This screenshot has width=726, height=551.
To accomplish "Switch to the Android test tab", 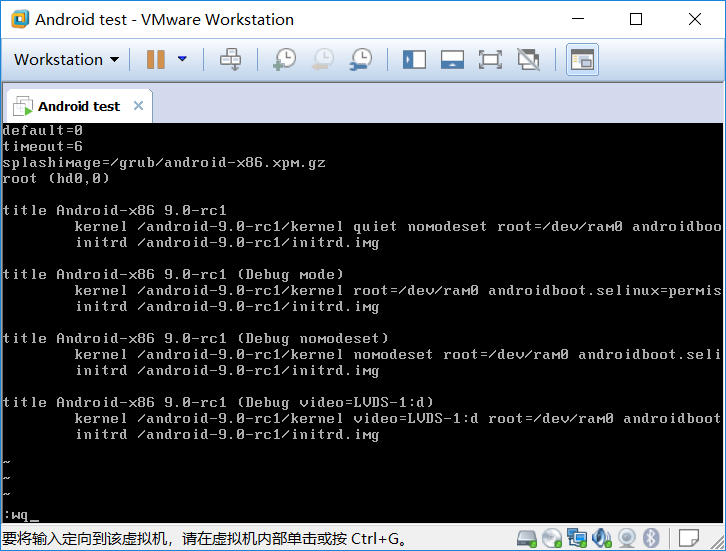I will (x=78, y=106).
